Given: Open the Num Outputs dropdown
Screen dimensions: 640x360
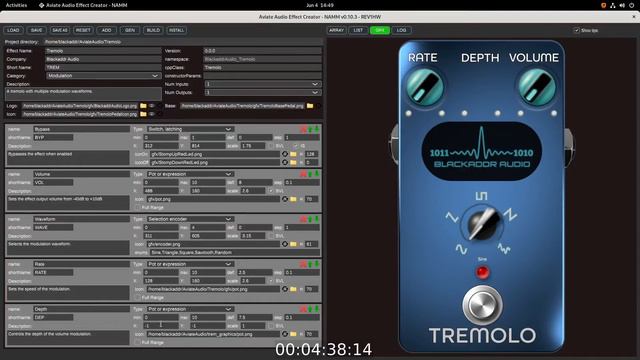Looking at the screenshot, I should click(x=262, y=93).
